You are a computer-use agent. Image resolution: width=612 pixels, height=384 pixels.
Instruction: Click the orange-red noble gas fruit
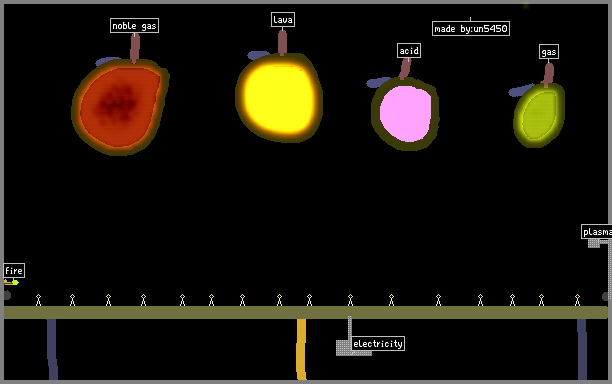[x=120, y=106]
